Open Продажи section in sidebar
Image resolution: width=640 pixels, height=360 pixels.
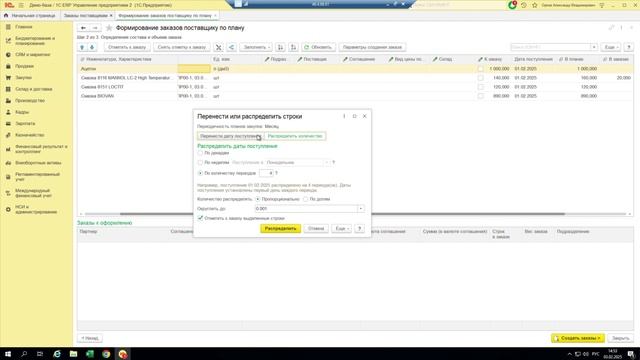tap(24, 66)
